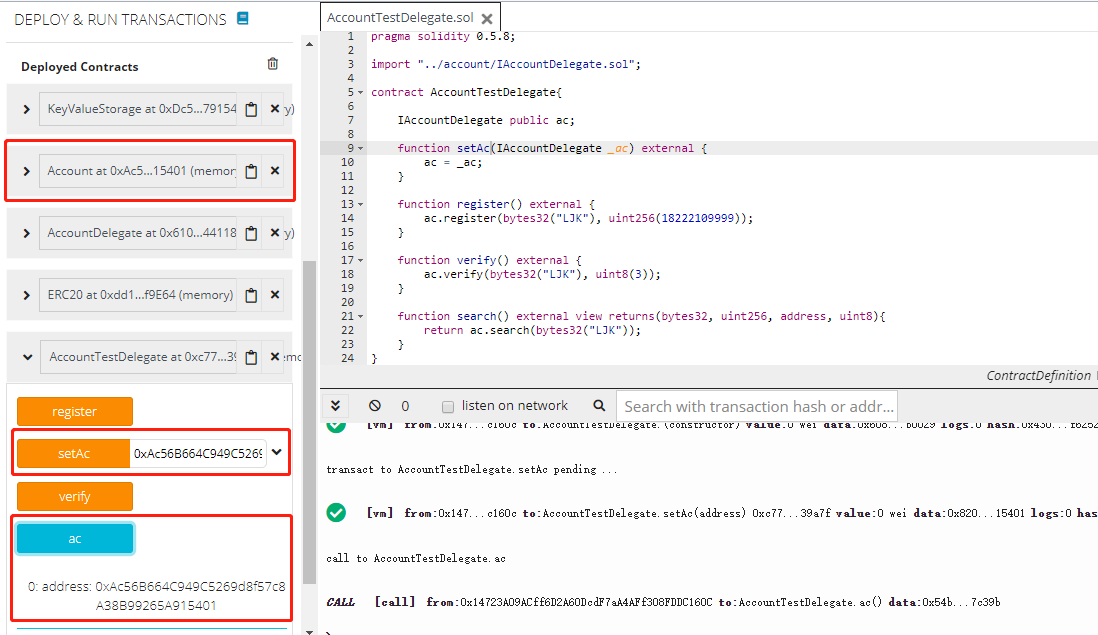1098x635 pixels.
Task: Fold search function at line 21
Action: tap(361, 316)
